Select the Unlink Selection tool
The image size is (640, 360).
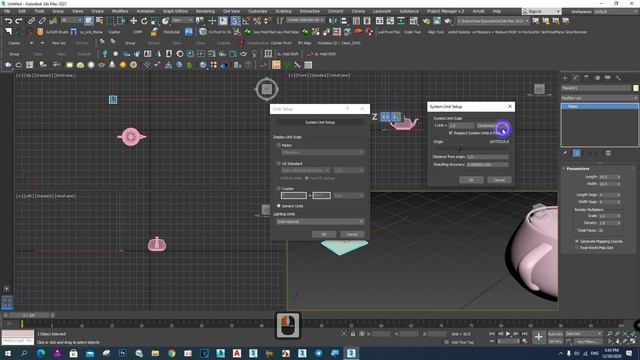tap(42, 21)
